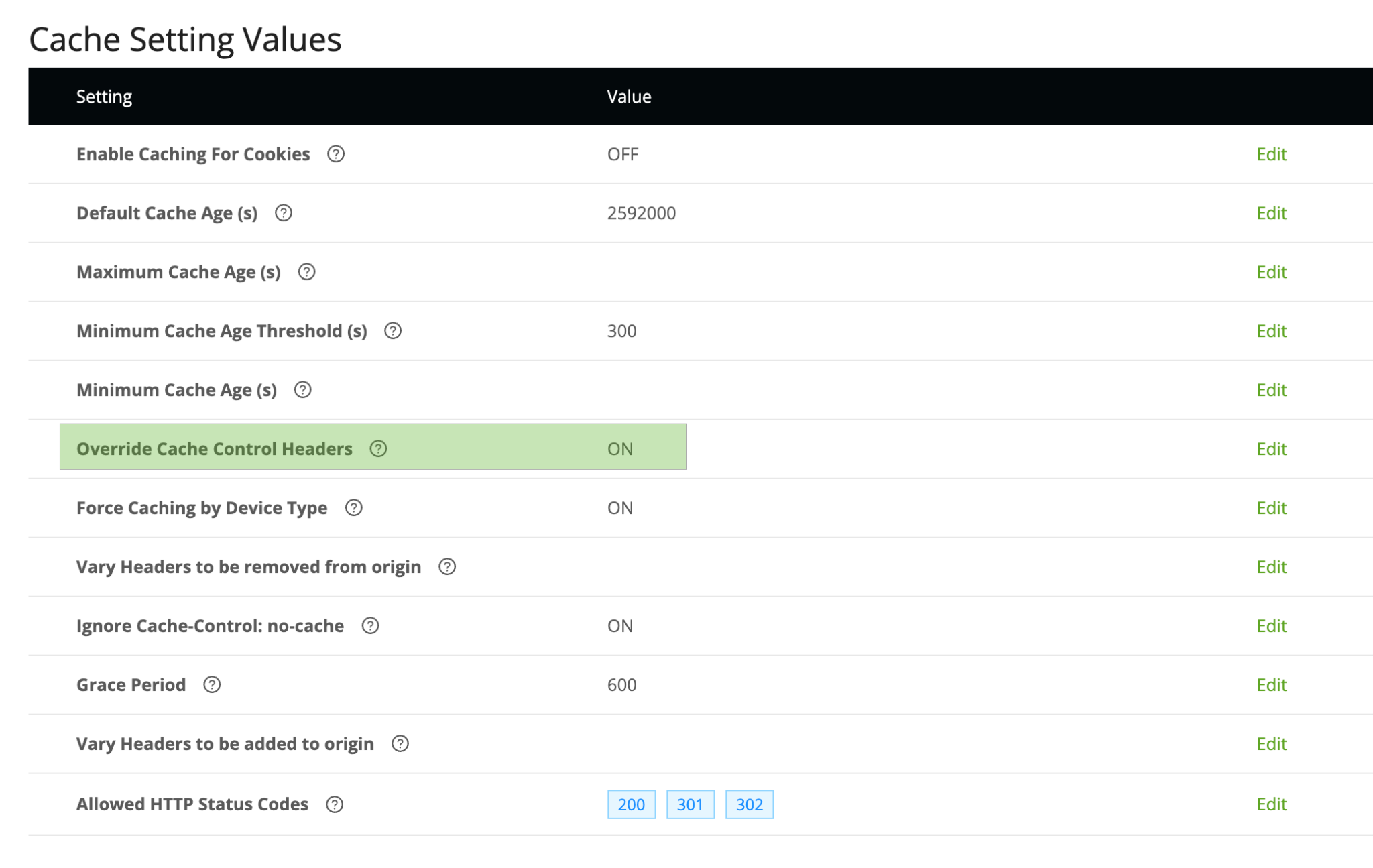Show Grace Period help tooltip icon
The image size is (1373, 868).
click(x=212, y=685)
